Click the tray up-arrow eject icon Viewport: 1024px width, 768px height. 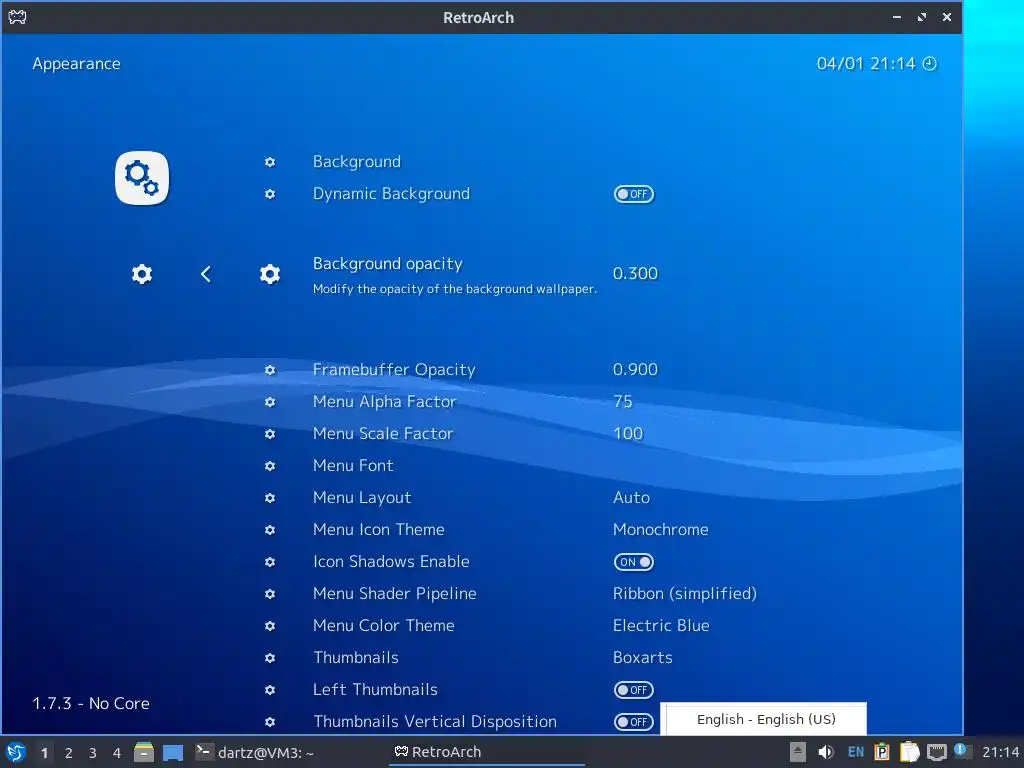(797, 752)
